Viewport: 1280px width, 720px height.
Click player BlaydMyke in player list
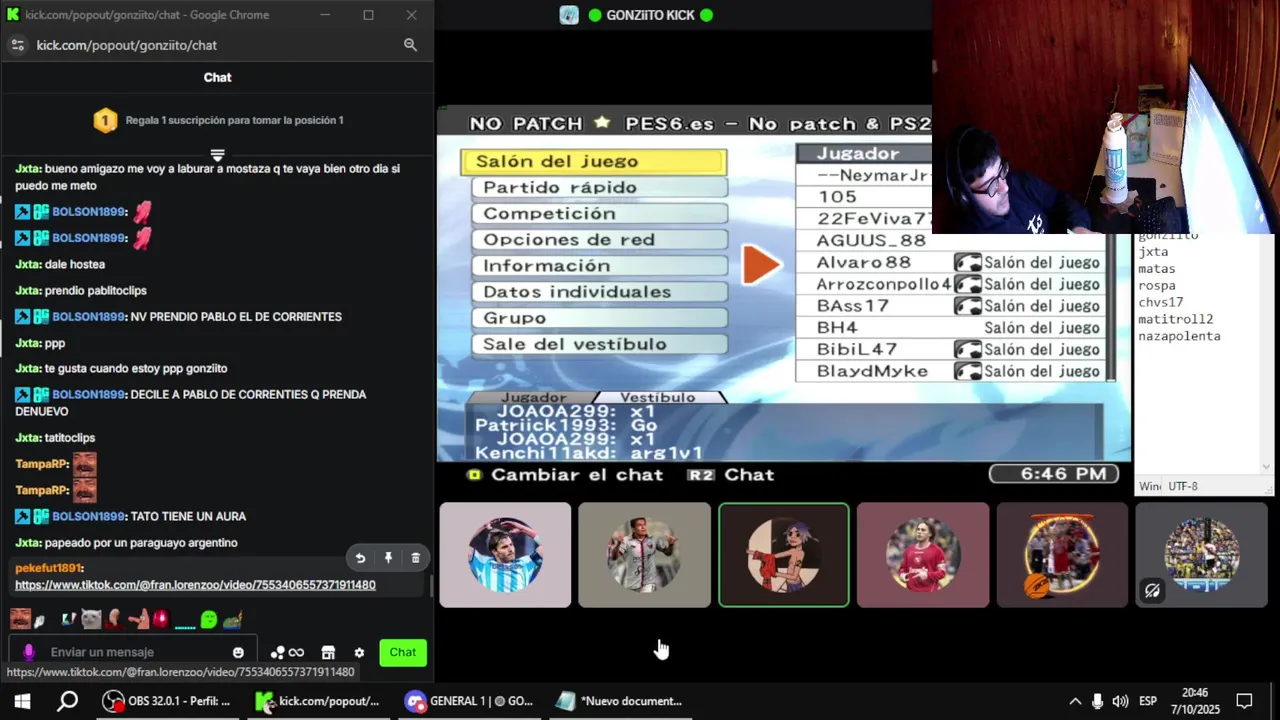(x=872, y=371)
